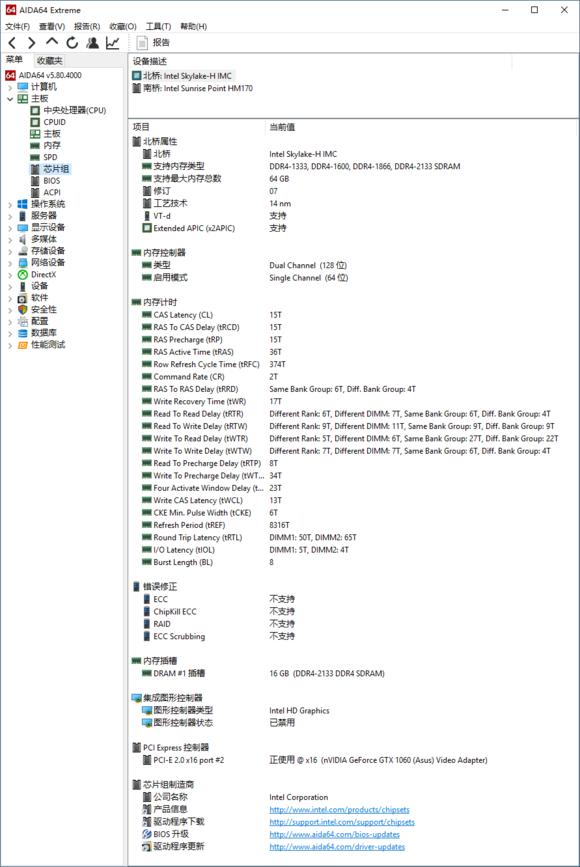580x867 pixels.
Task: Expand the 显示设备 tree node
Action: [x=10, y=227]
